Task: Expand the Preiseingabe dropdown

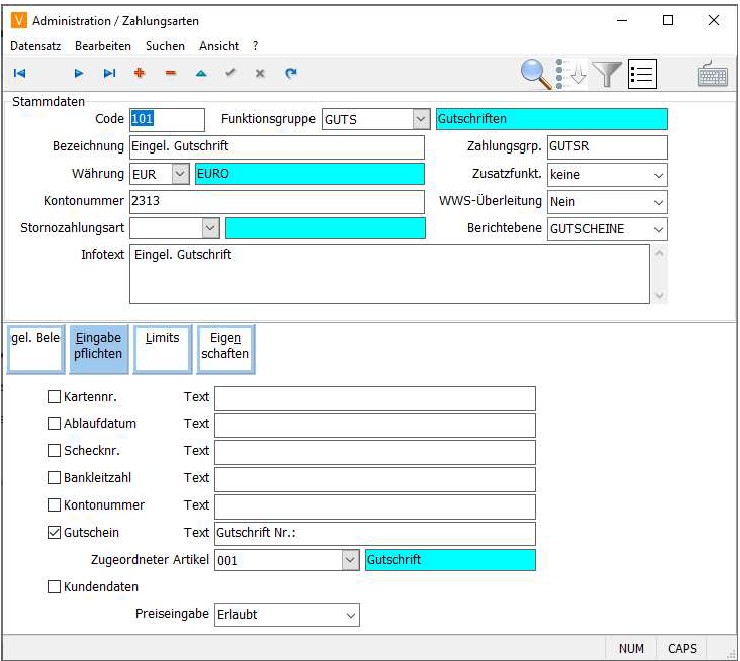Action: pyautogui.click(x=350, y=615)
